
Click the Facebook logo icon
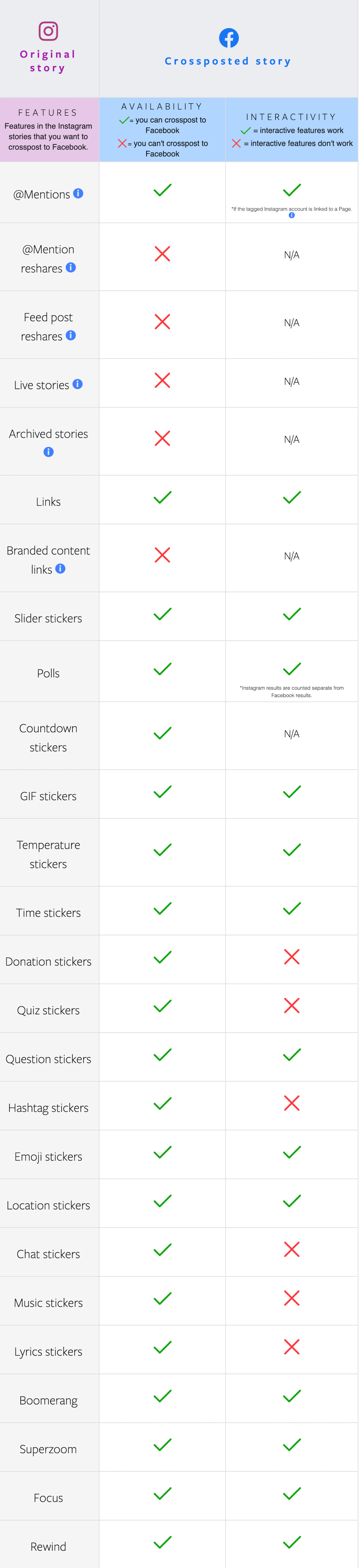point(228,38)
